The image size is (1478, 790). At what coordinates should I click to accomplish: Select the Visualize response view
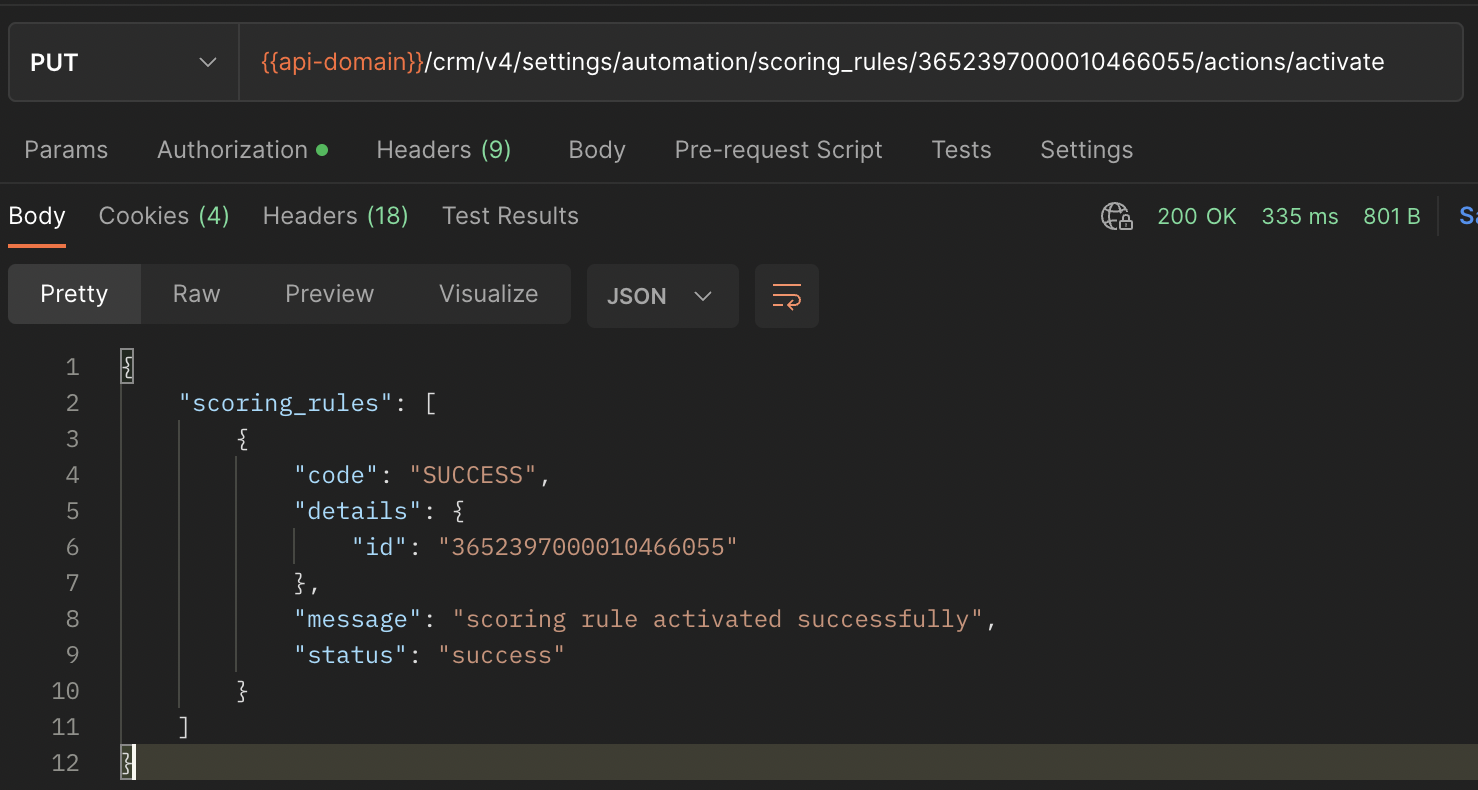tap(488, 294)
